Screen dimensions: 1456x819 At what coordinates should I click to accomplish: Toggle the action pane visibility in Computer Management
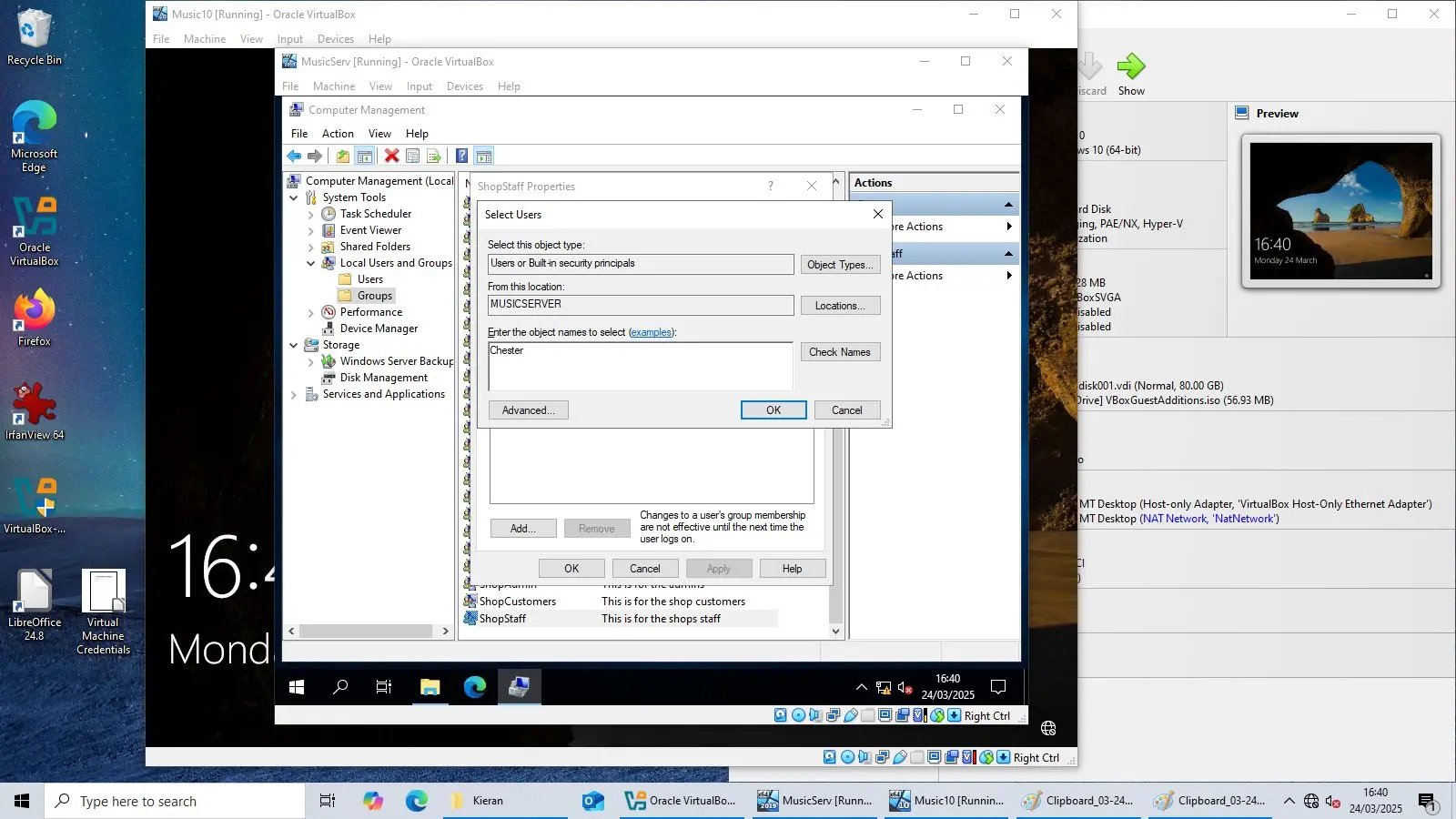tap(483, 156)
